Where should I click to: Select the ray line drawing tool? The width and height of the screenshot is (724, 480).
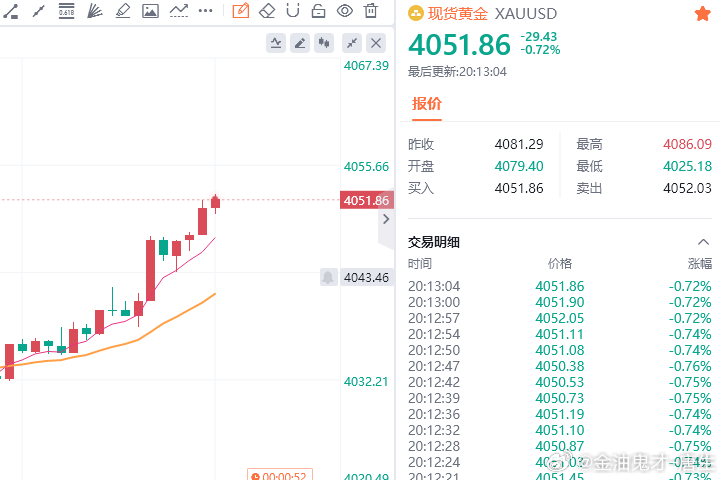point(39,11)
